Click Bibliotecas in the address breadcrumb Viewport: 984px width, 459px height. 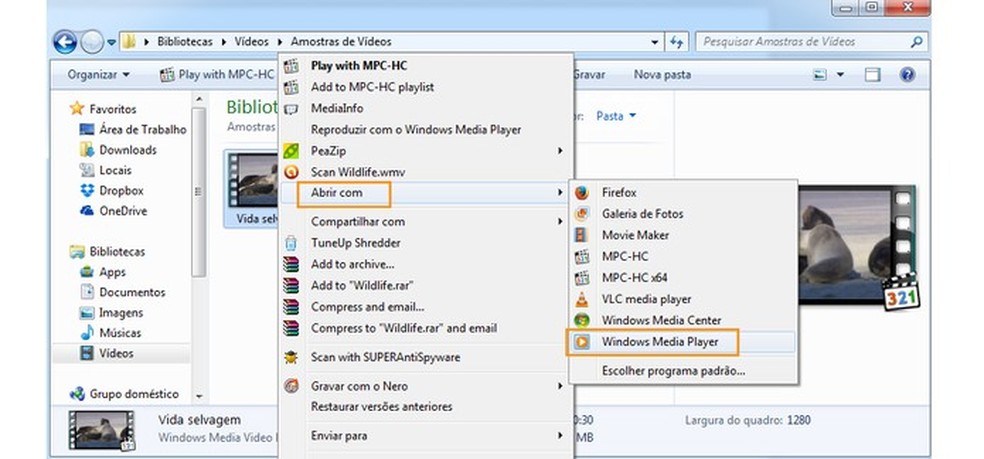[184, 42]
